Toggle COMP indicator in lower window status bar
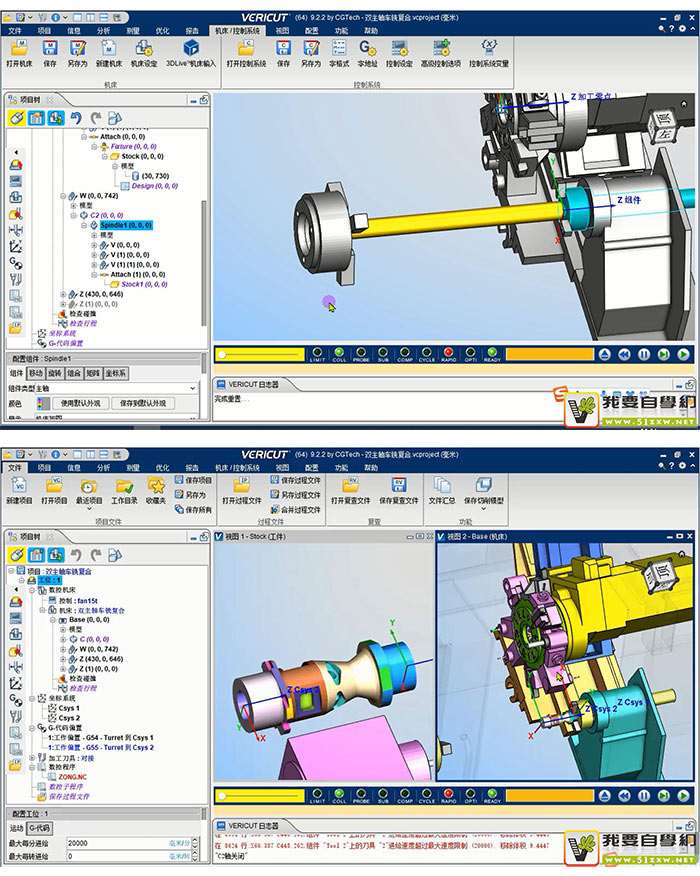Image resolution: width=700 pixels, height=876 pixels. [x=404, y=794]
